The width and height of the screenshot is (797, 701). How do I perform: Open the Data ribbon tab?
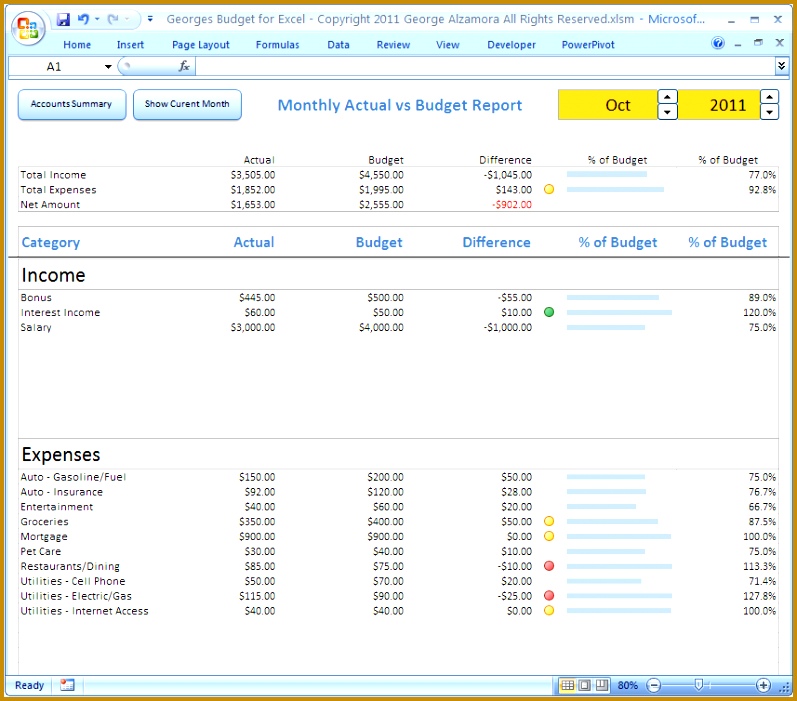tap(338, 45)
